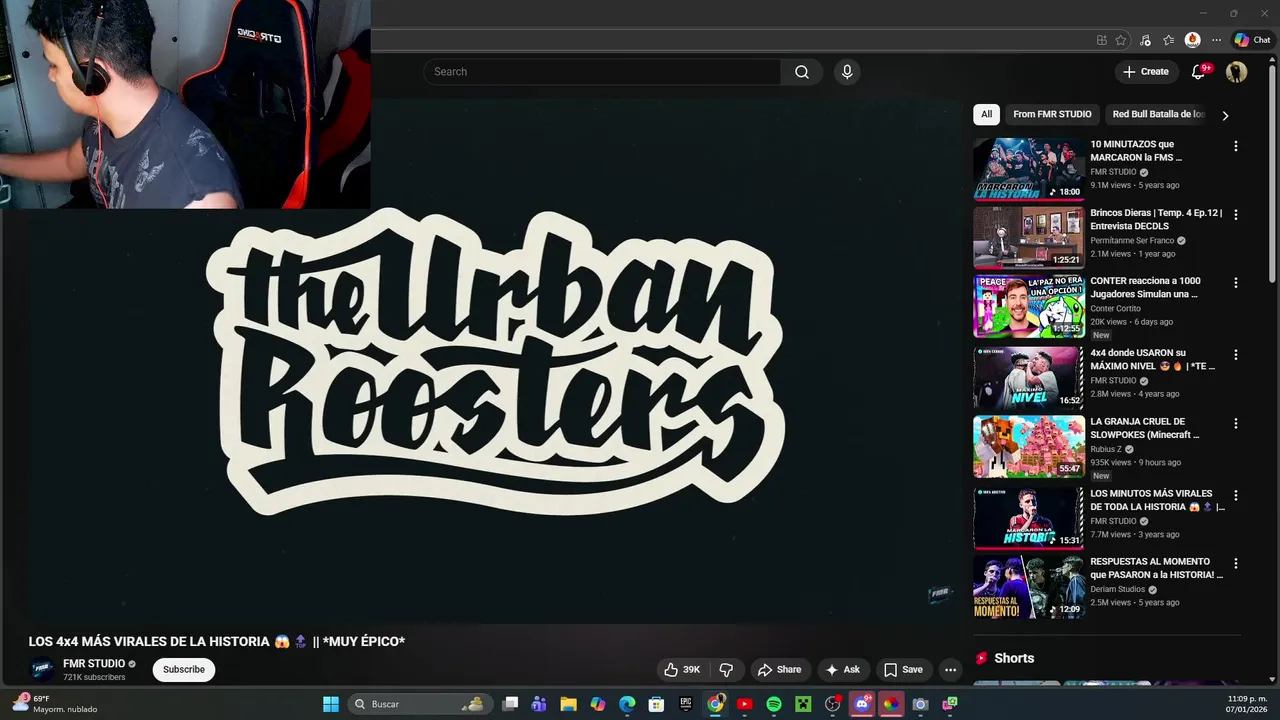Viewport: 1280px width, 720px height.
Task: Share this video
Action: click(x=779, y=670)
